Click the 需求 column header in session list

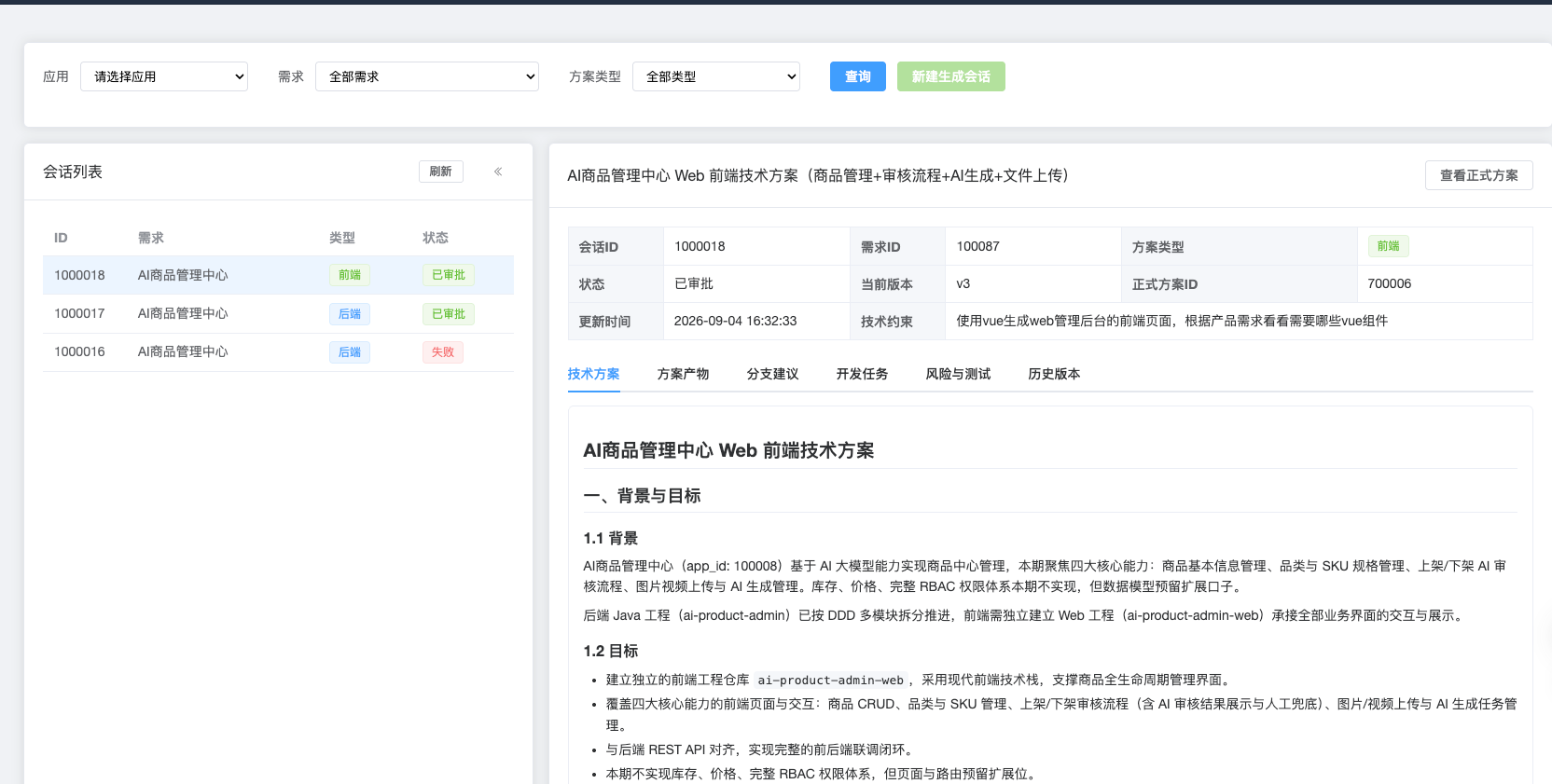tap(151, 238)
